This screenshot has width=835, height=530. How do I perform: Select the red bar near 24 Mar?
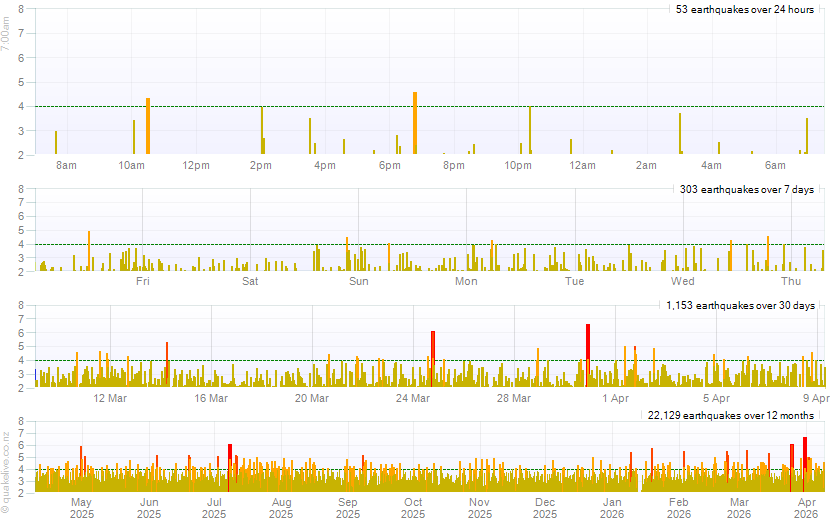(x=433, y=357)
